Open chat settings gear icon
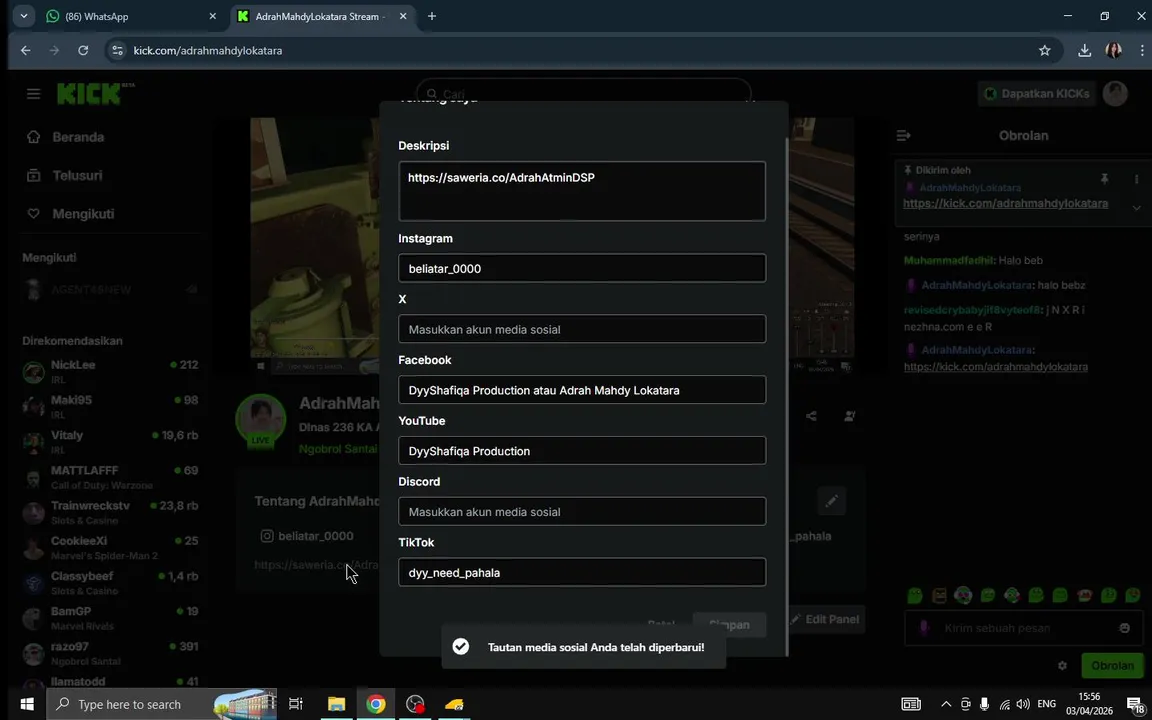1152x720 pixels. (x=1062, y=666)
